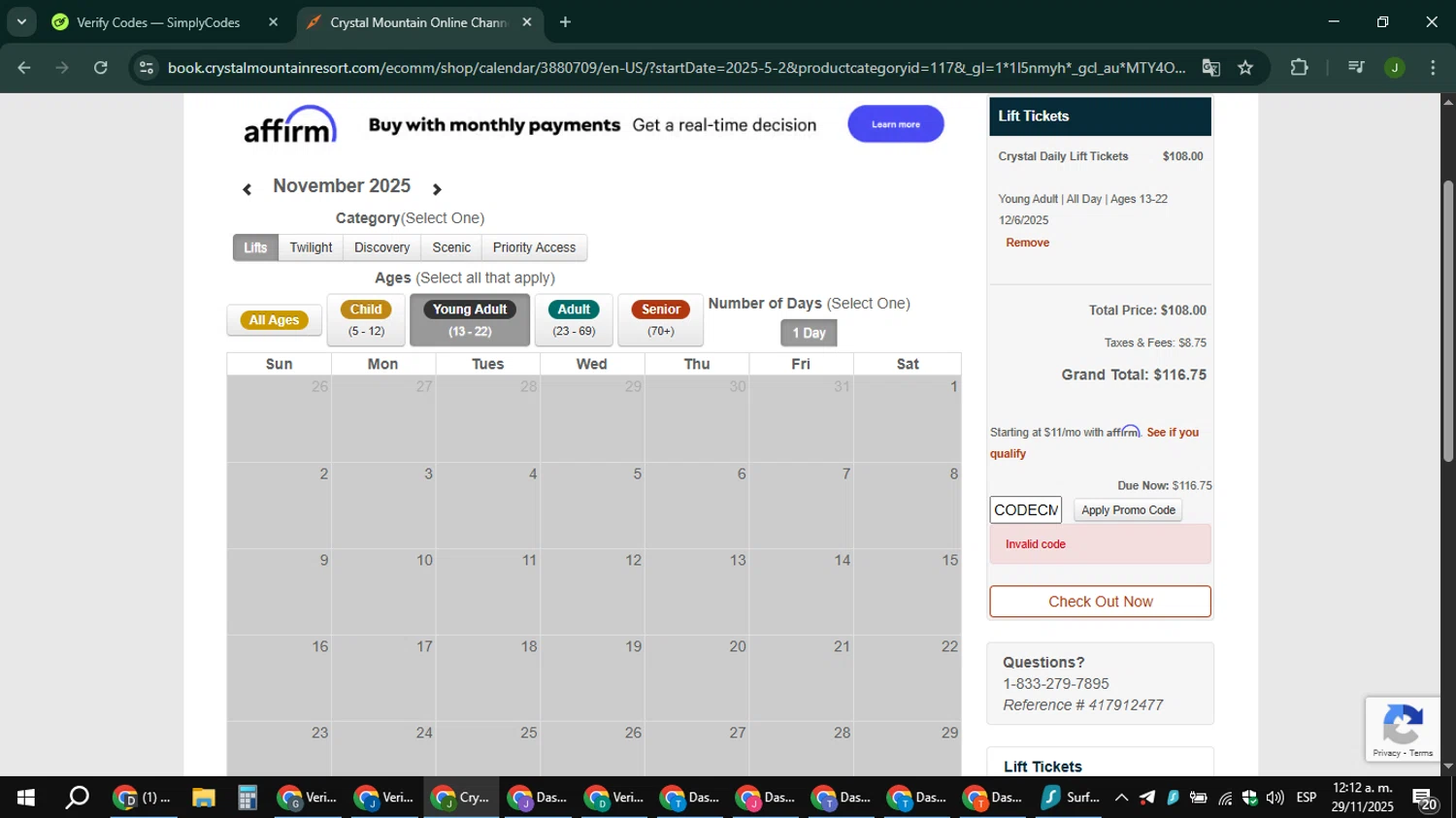Open browser extensions puzzle icon
Image resolution: width=1456 pixels, height=818 pixels.
point(1299,68)
